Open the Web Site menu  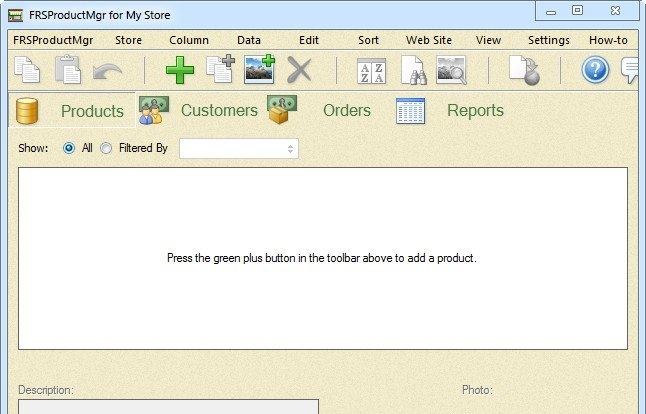(x=429, y=40)
